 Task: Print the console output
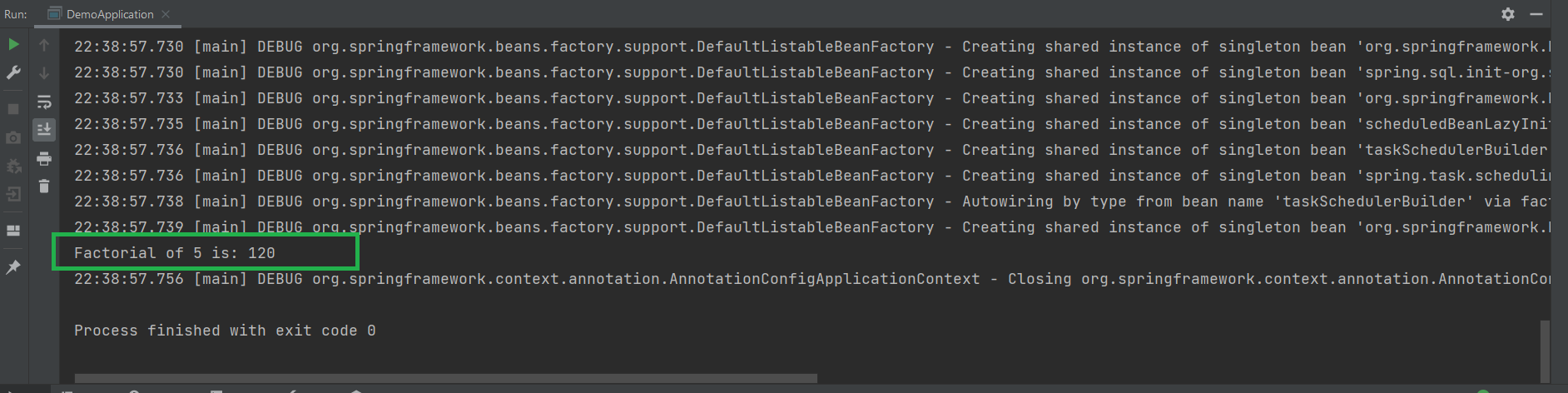[x=44, y=158]
